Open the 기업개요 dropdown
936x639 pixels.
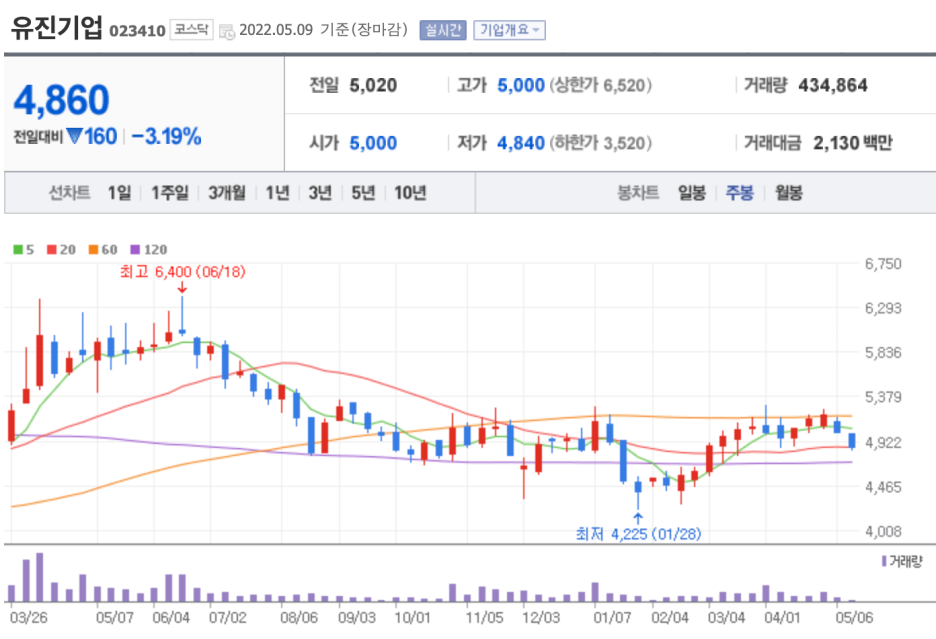[509, 30]
